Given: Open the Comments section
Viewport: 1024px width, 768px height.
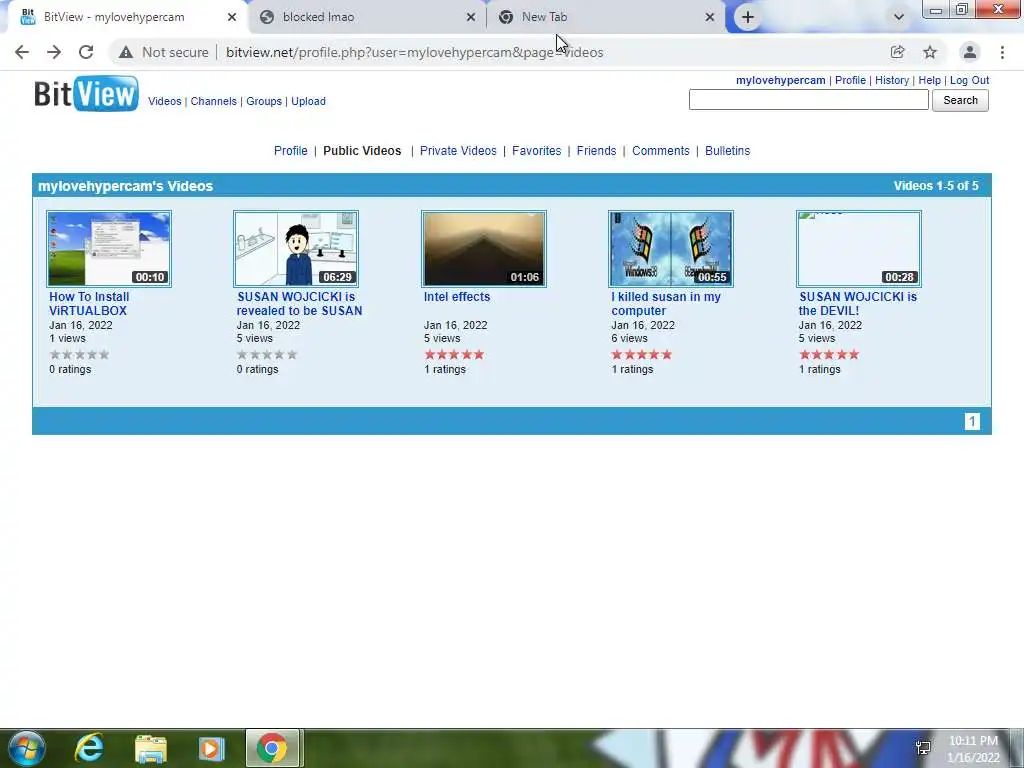Looking at the screenshot, I should click(x=660, y=151).
